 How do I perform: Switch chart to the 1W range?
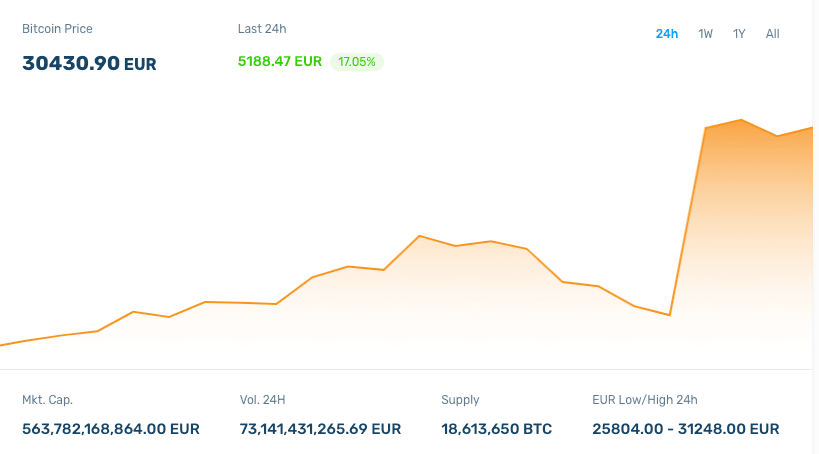(705, 34)
